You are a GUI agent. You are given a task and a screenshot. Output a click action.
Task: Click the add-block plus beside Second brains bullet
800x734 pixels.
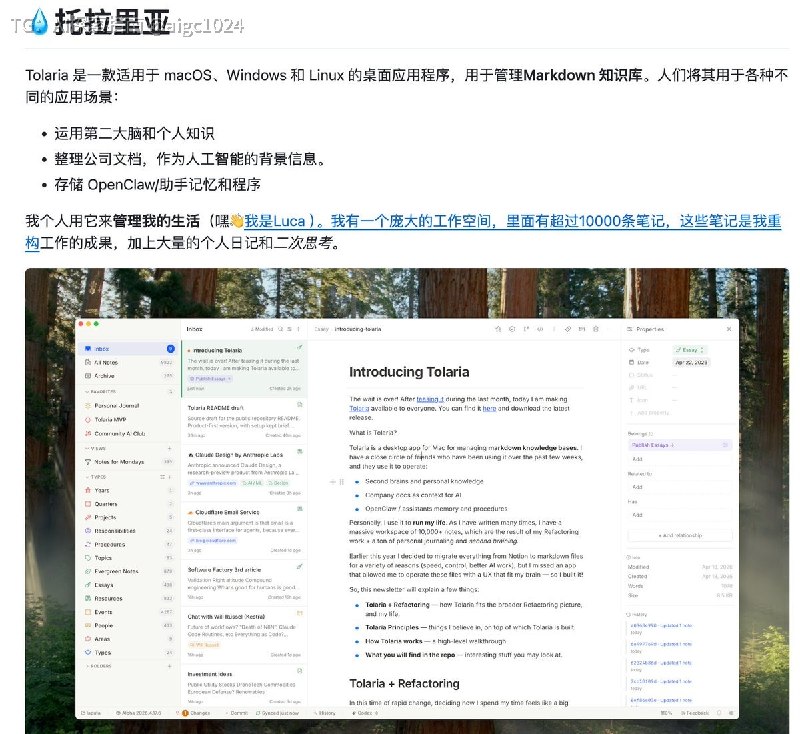tap(333, 482)
